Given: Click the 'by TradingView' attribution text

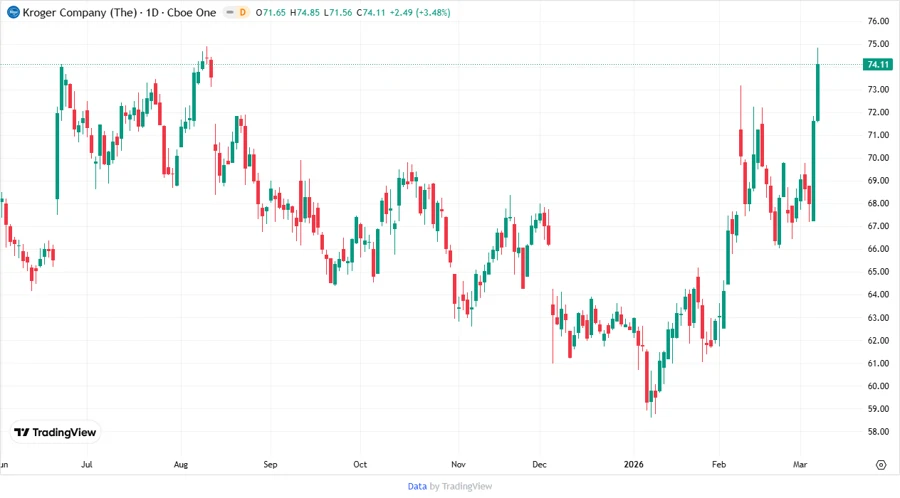Looking at the screenshot, I should [461, 487].
